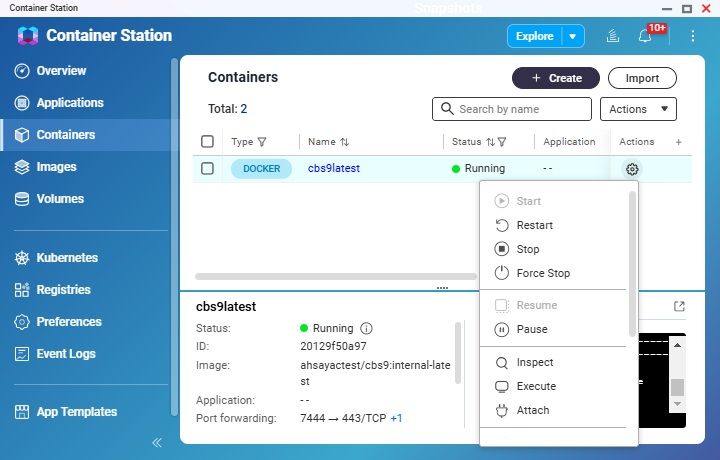Click the Container Station logo icon
The height and width of the screenshot is (460, 720).
point(28,35)
